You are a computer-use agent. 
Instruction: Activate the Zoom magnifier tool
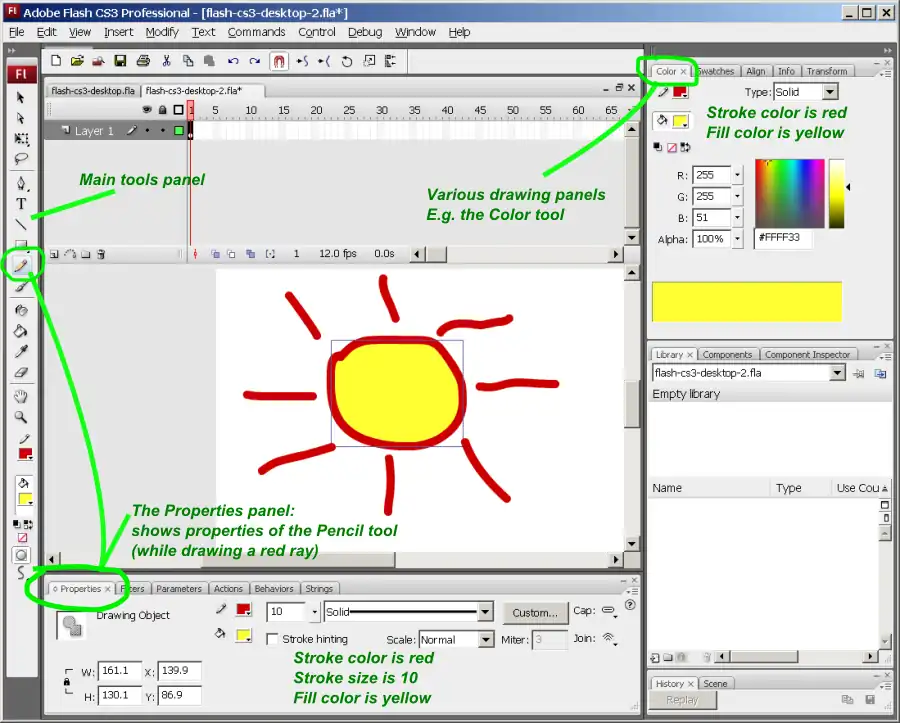click(x=21, y=417)
